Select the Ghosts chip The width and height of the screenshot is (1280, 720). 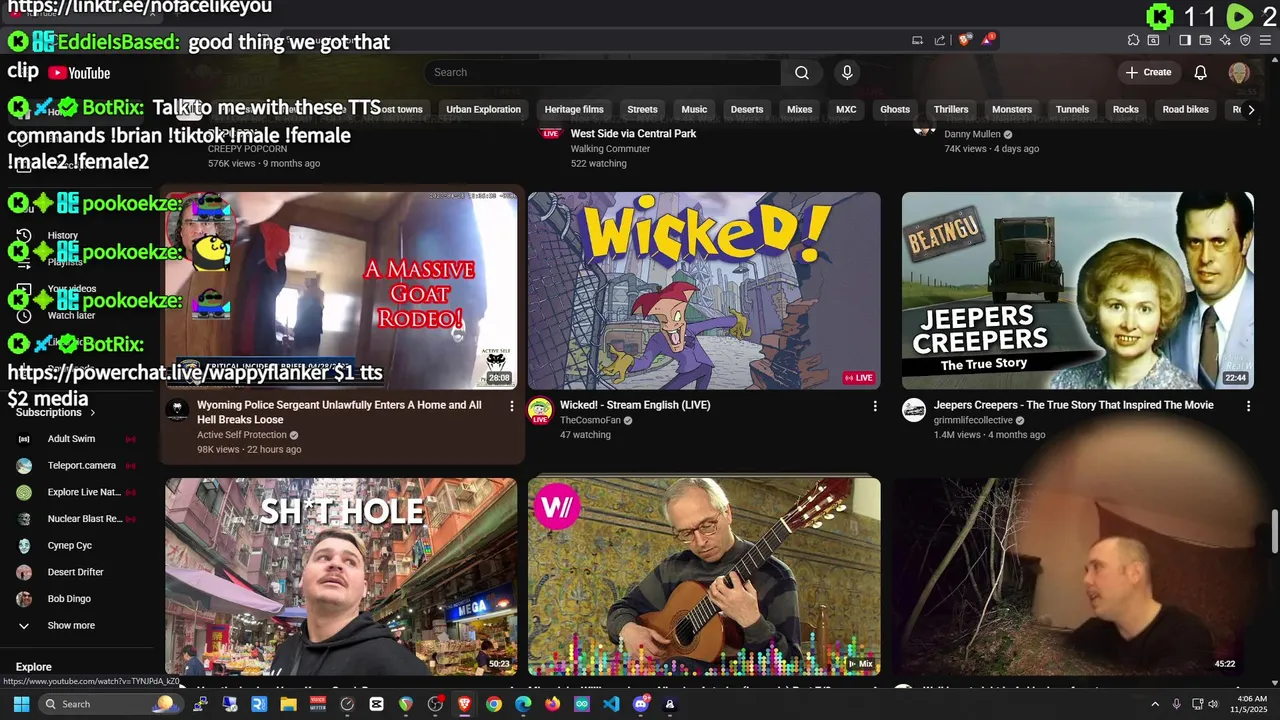(x=895, y=109)
